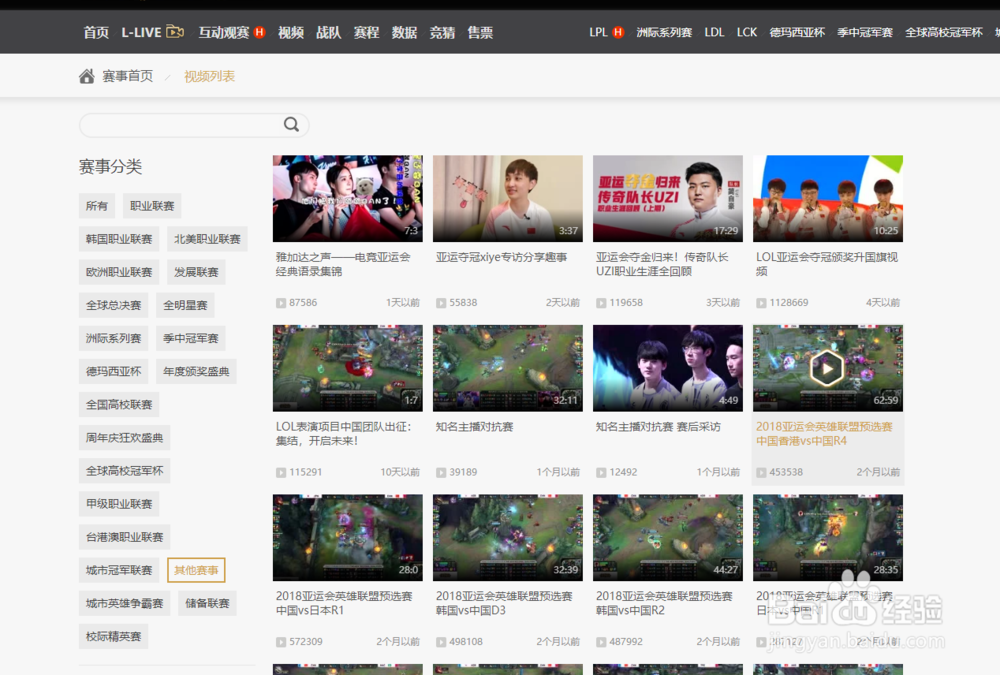The width and height of the screenshot is (1000, 675).
Task: Open LOL表演项目中国团队出征 thumbnail
Action: [x=348, y=368]
